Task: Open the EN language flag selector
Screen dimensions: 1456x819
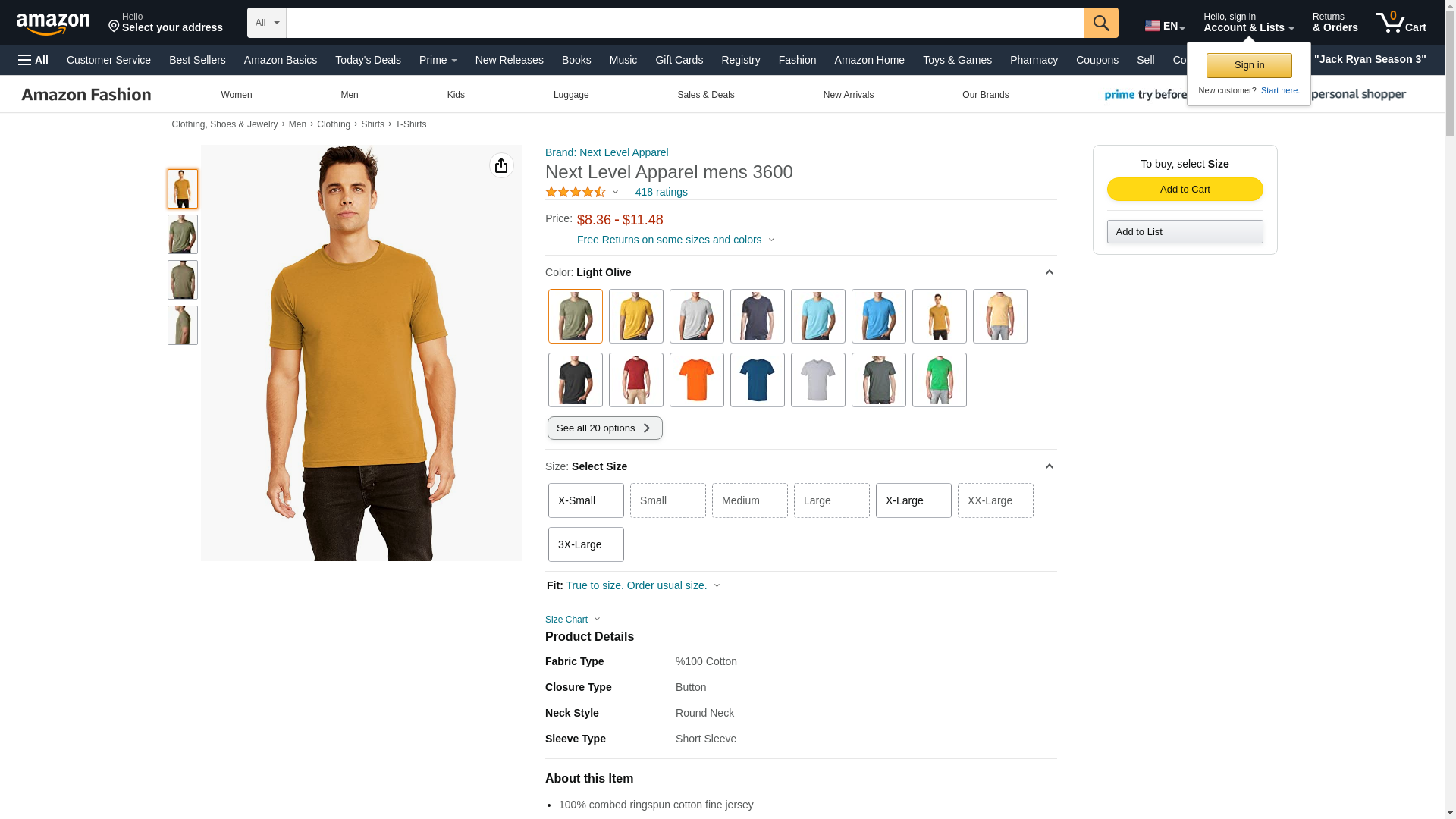Action: click(x=1165, y=26)
